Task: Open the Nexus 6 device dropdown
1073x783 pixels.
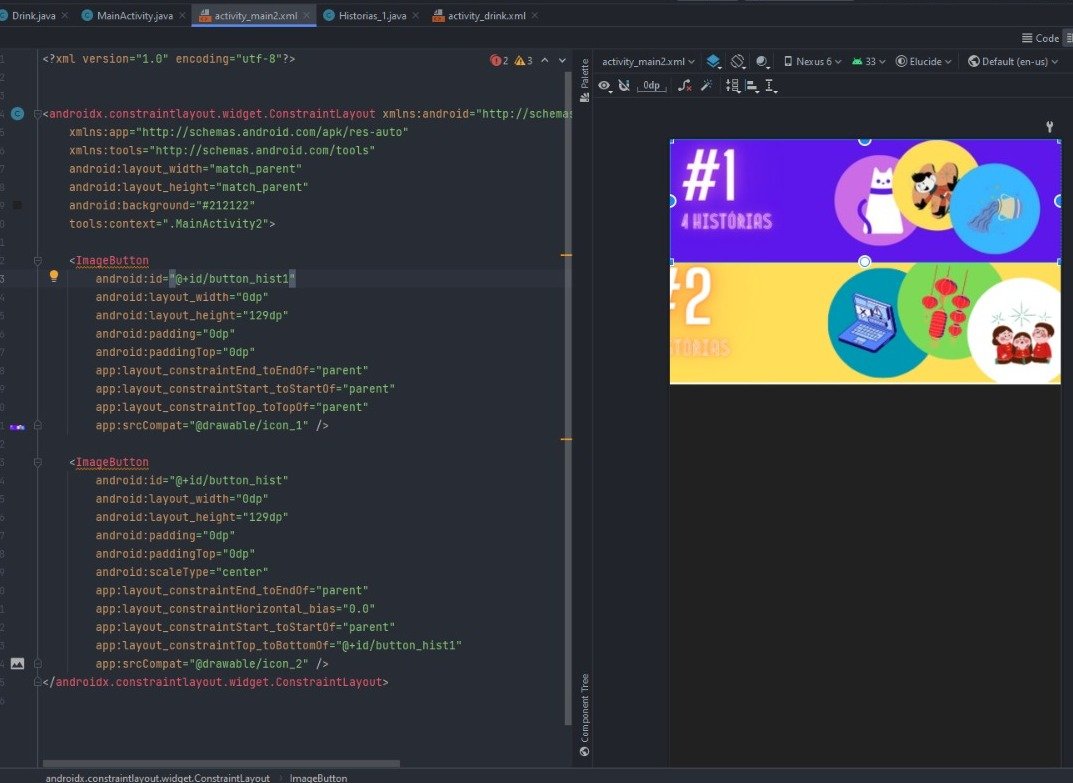Action: point(812,61)
